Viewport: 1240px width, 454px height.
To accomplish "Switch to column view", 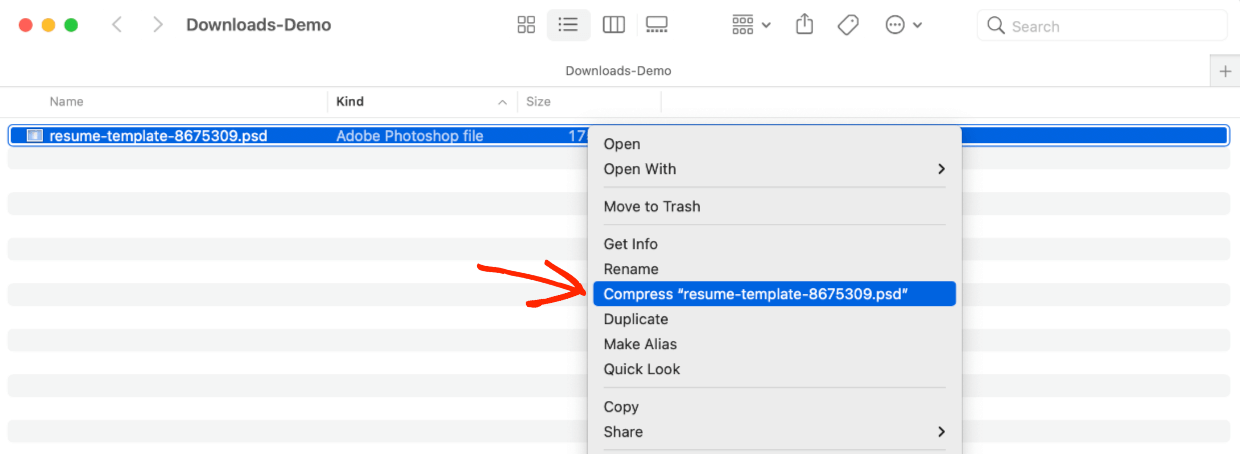I will tap(614, 25).
